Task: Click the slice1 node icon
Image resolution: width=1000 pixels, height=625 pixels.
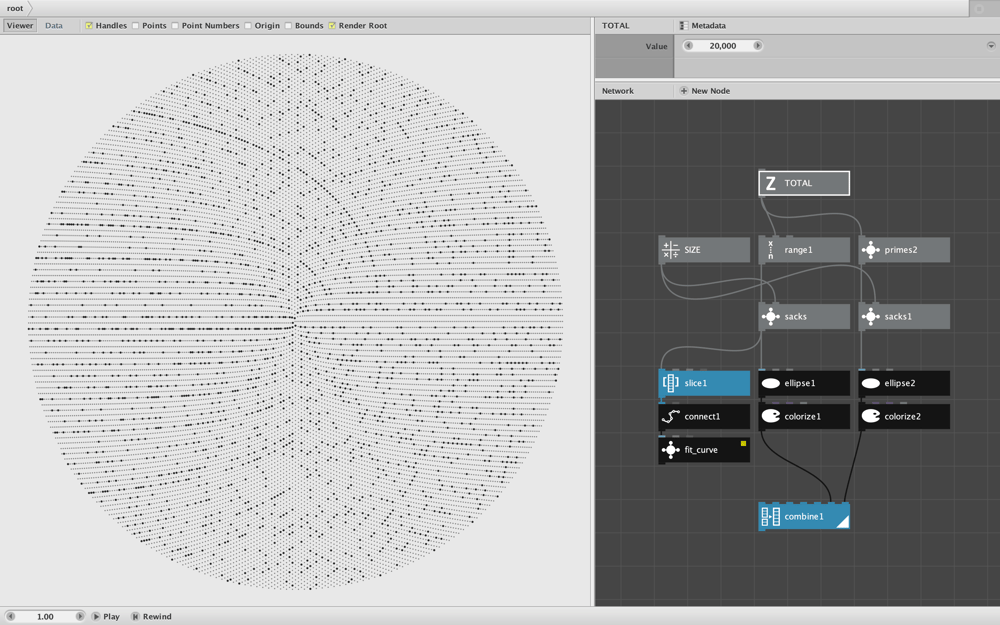Action: (670, 383)
